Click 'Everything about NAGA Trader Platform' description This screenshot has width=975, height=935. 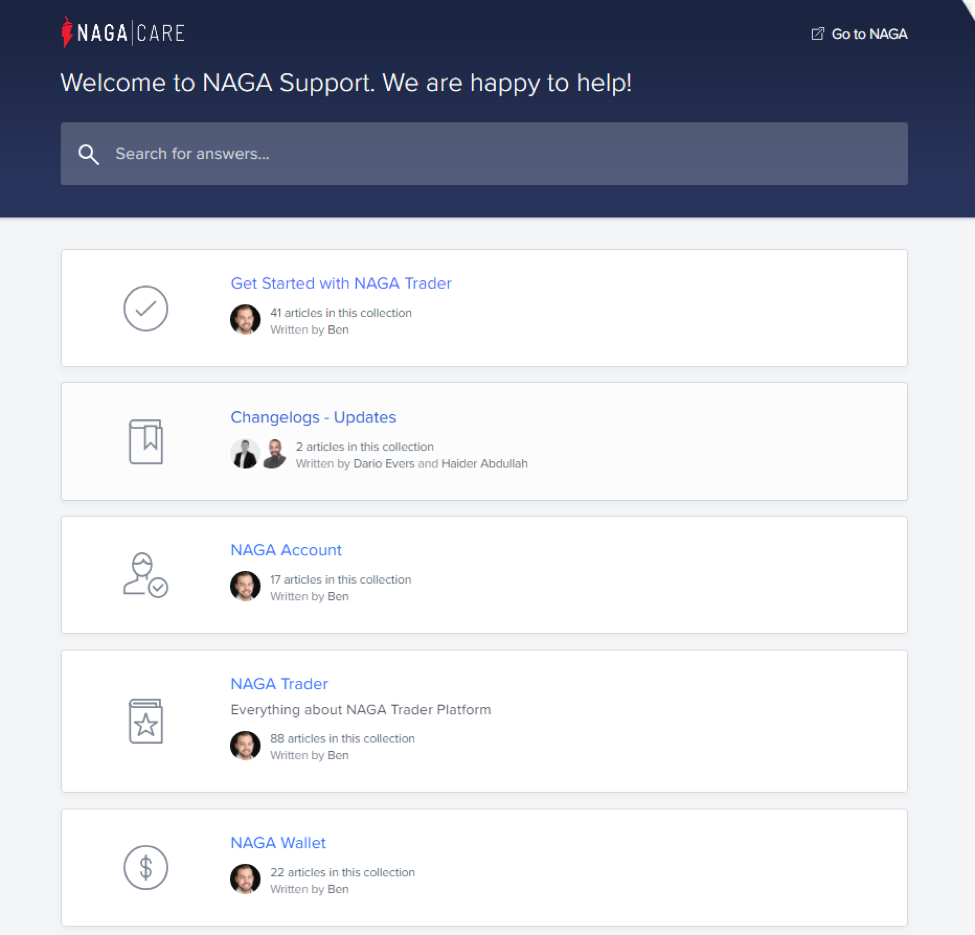[x=361, y=709]
